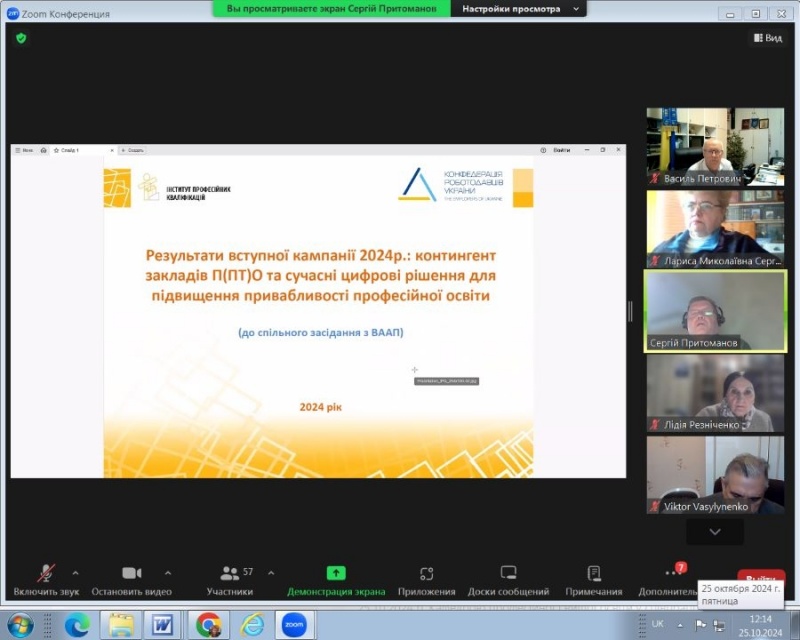
Task: Open Дополнительно more options menu
Action: coord(672,574)
